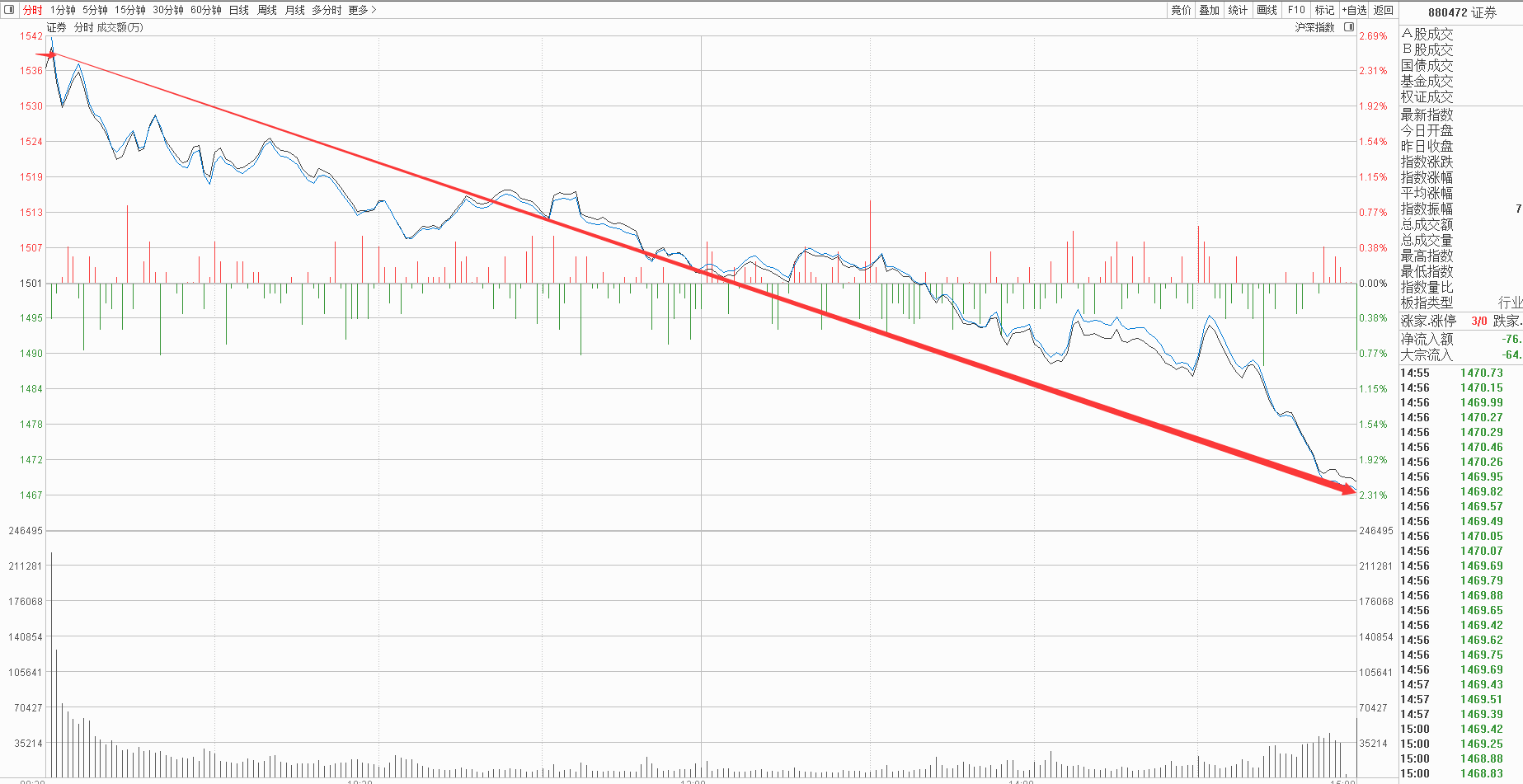1523x784 pixels.
Task: Toggle the side panel icon at top-left toolbar
Action: pos(10,10)
